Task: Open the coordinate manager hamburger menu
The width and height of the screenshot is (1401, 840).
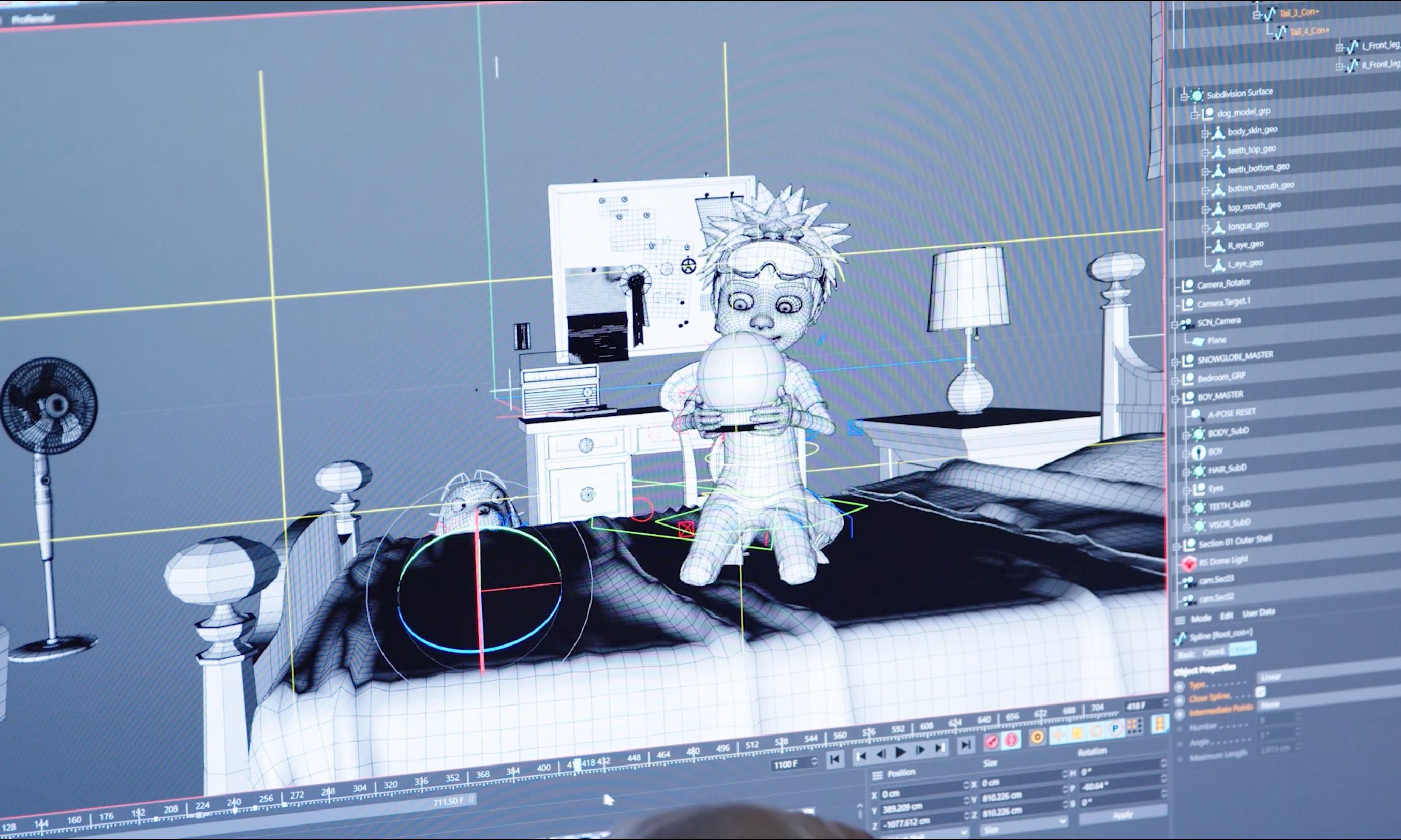Action: (x=877, y=775)
